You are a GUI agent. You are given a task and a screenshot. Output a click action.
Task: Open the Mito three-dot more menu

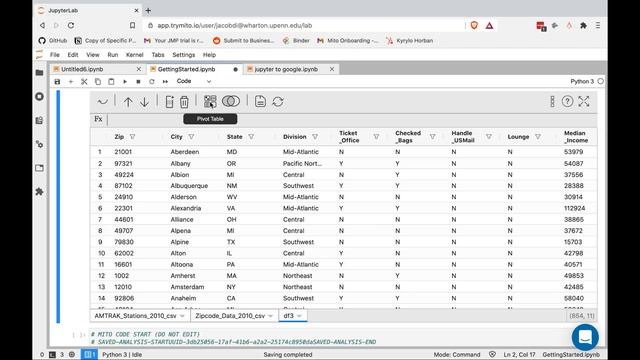[x=552, y=101]
